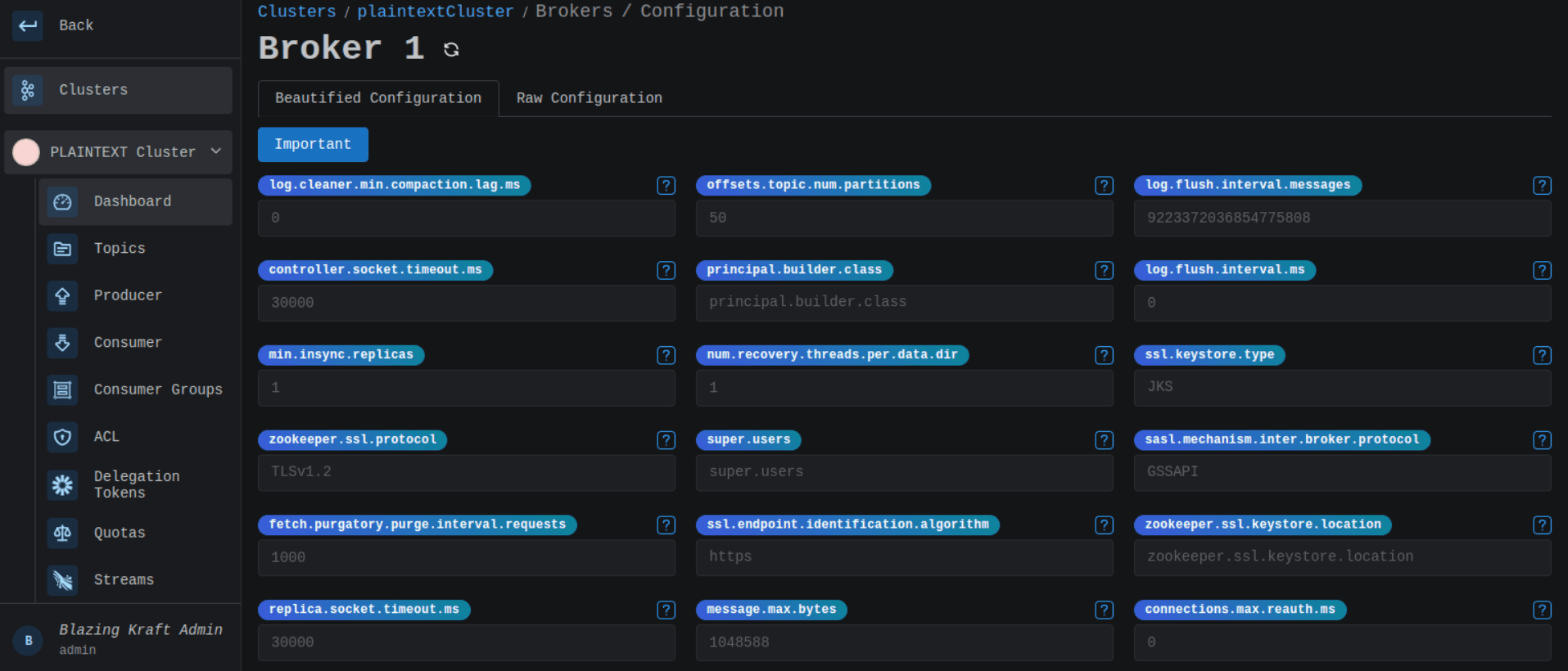This screenshot has height=671, width=1568.
Task: Click the replica.socket.timeout.ms label badge
Action: [x=364, y=610]
